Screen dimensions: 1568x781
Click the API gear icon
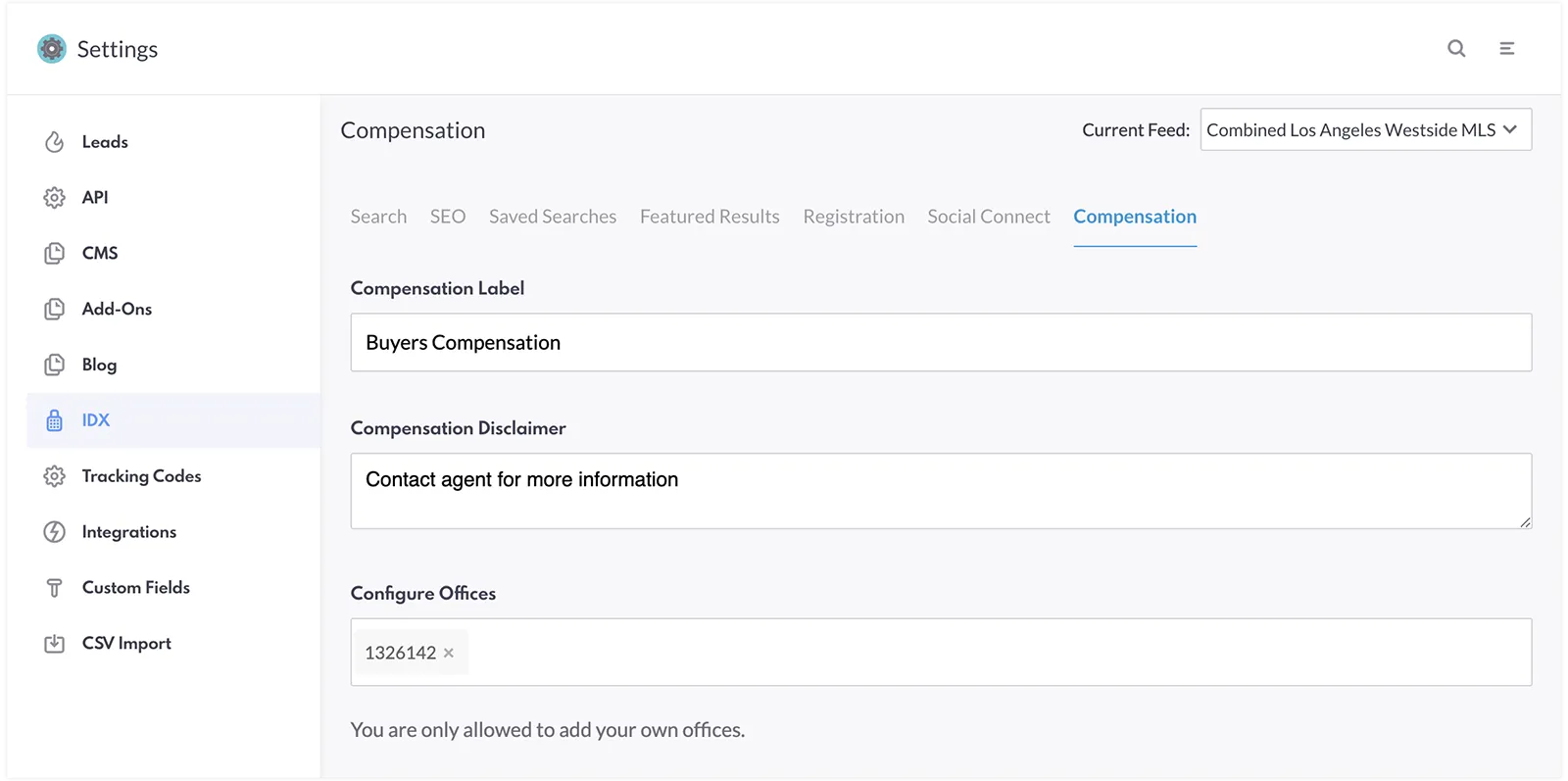click(x=55, y=198)
